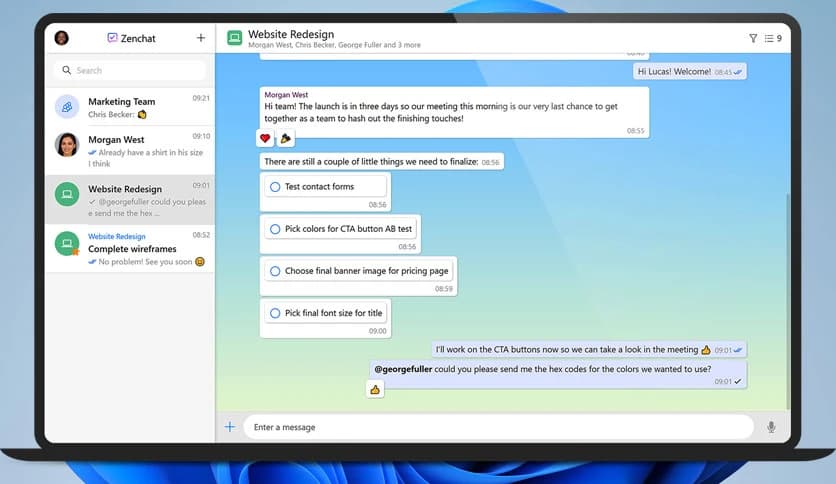Click the party popper reaction on Morgan's message

(286, 138)
